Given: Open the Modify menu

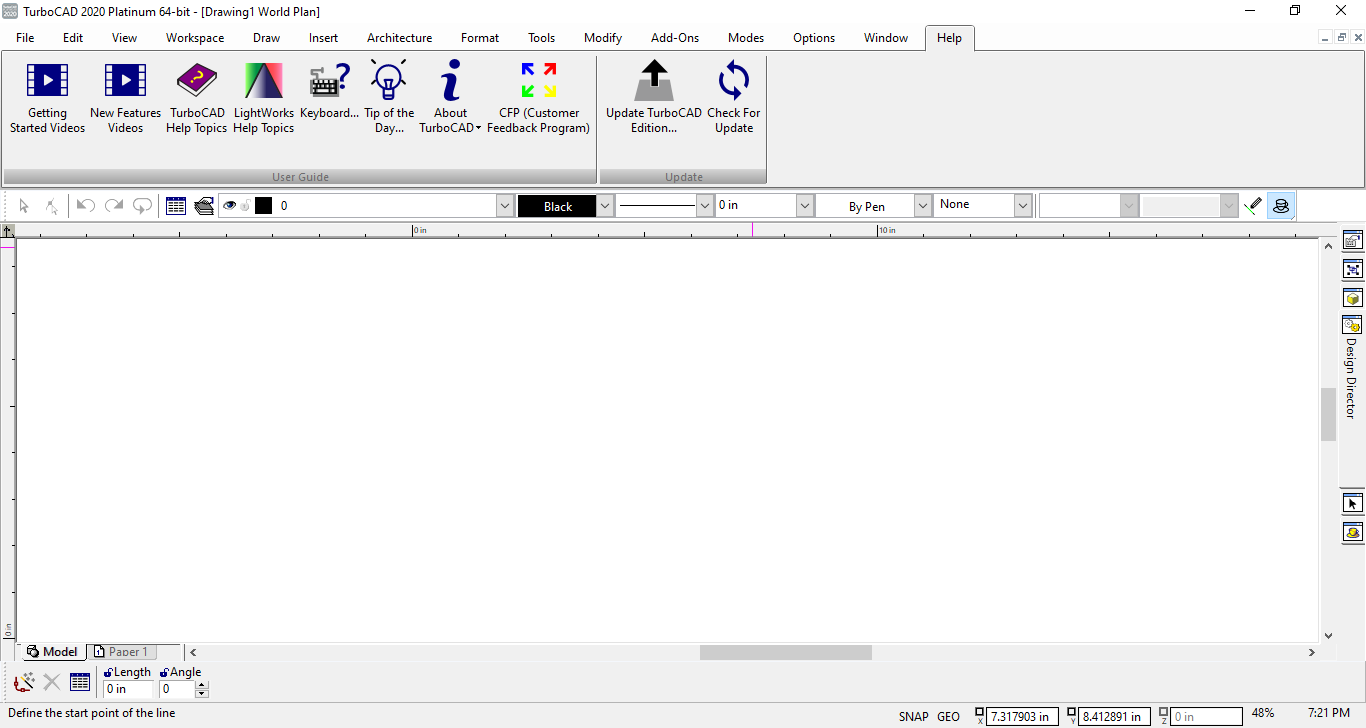Looking at the screenshot, I should pos(603,38).
